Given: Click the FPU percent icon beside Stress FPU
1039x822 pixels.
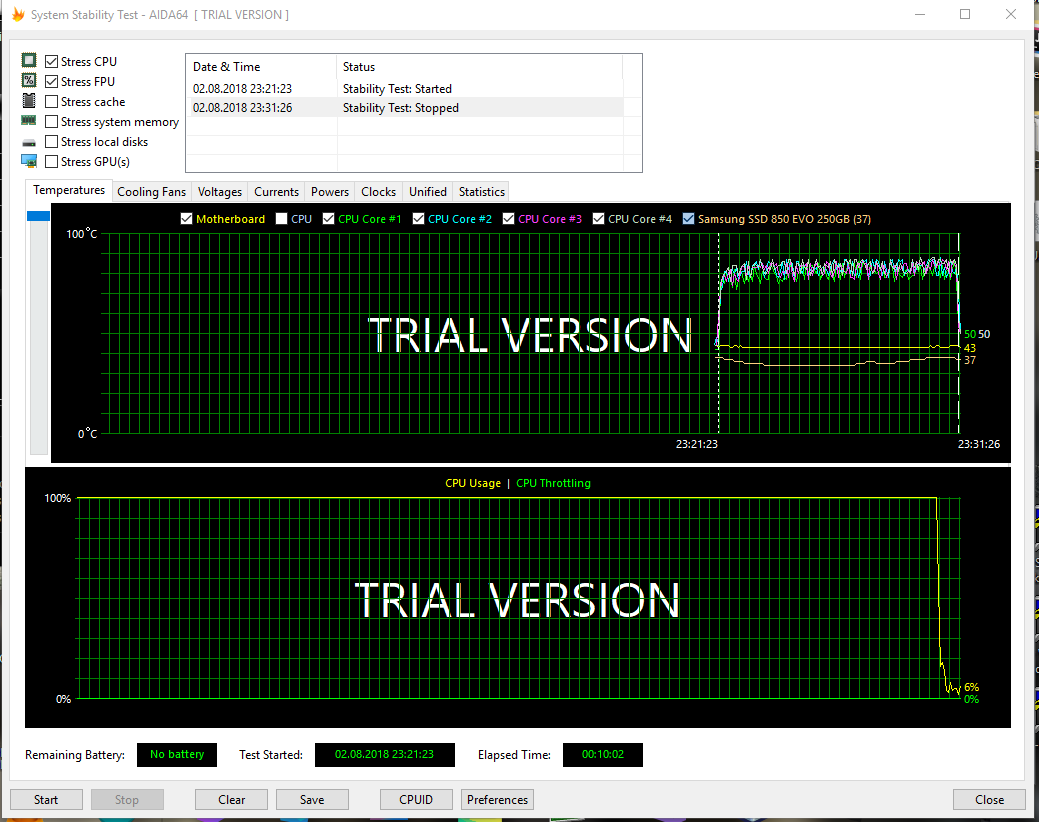Looking at the screenshot, I should click(28, 81).
